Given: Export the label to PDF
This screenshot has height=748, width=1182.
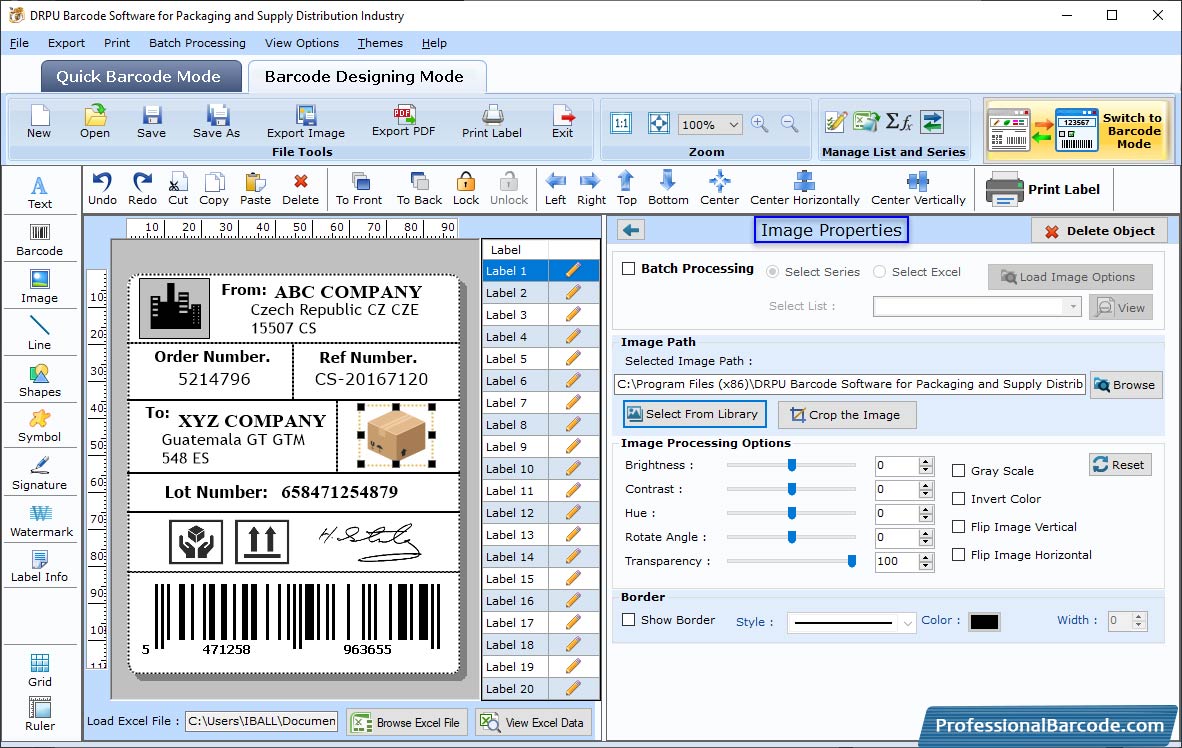Looking at the screenshot, I should click(403, 121).
